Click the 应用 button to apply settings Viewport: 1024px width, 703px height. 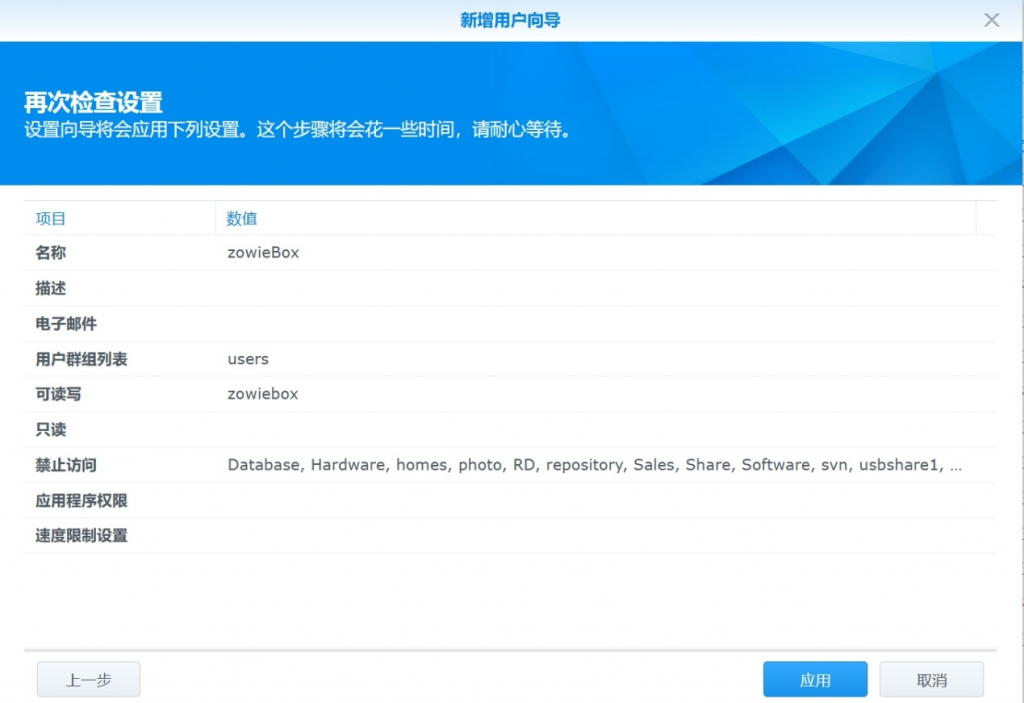815,679
